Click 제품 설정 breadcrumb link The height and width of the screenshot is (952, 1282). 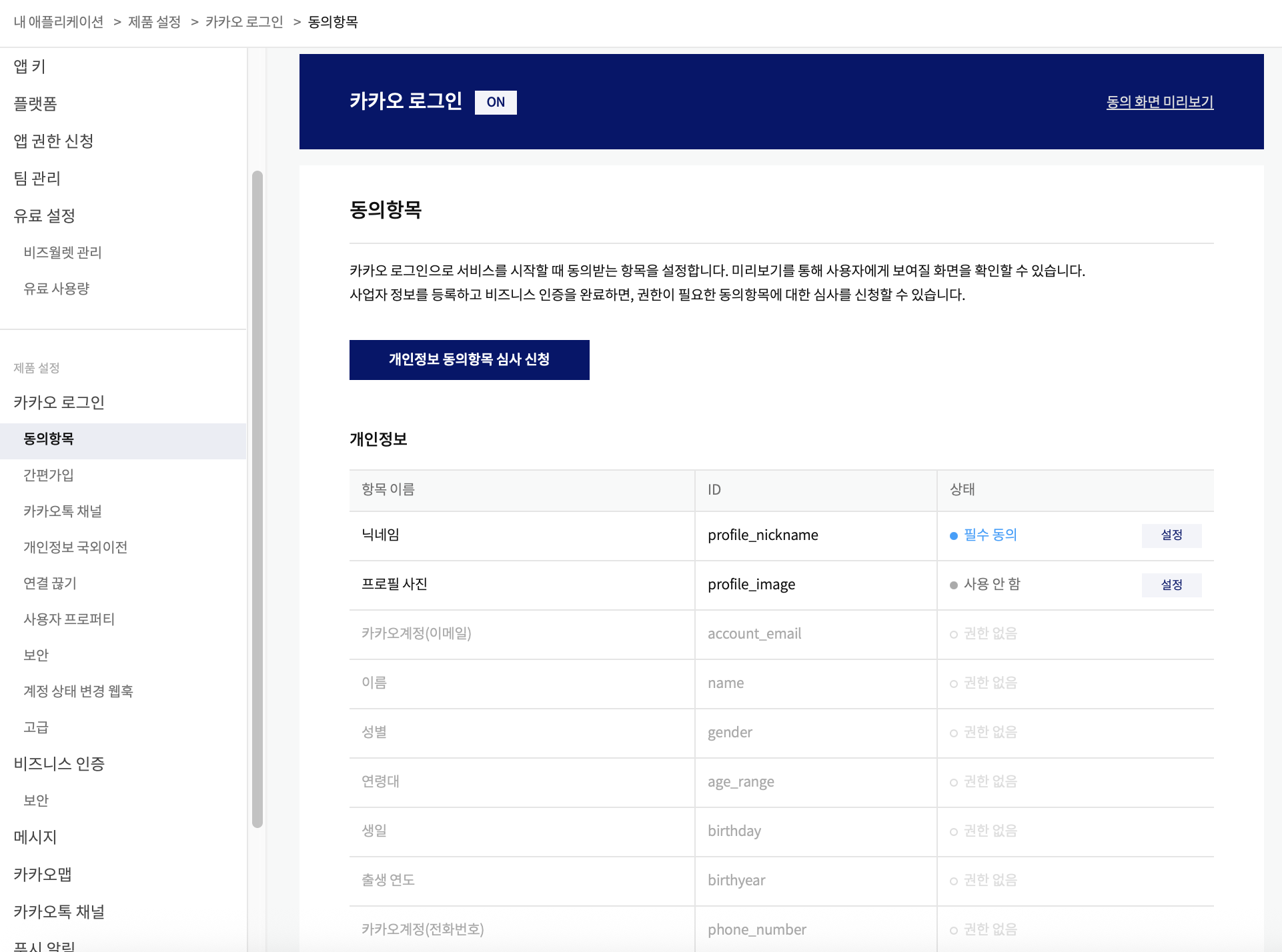(x=154, y=22)
